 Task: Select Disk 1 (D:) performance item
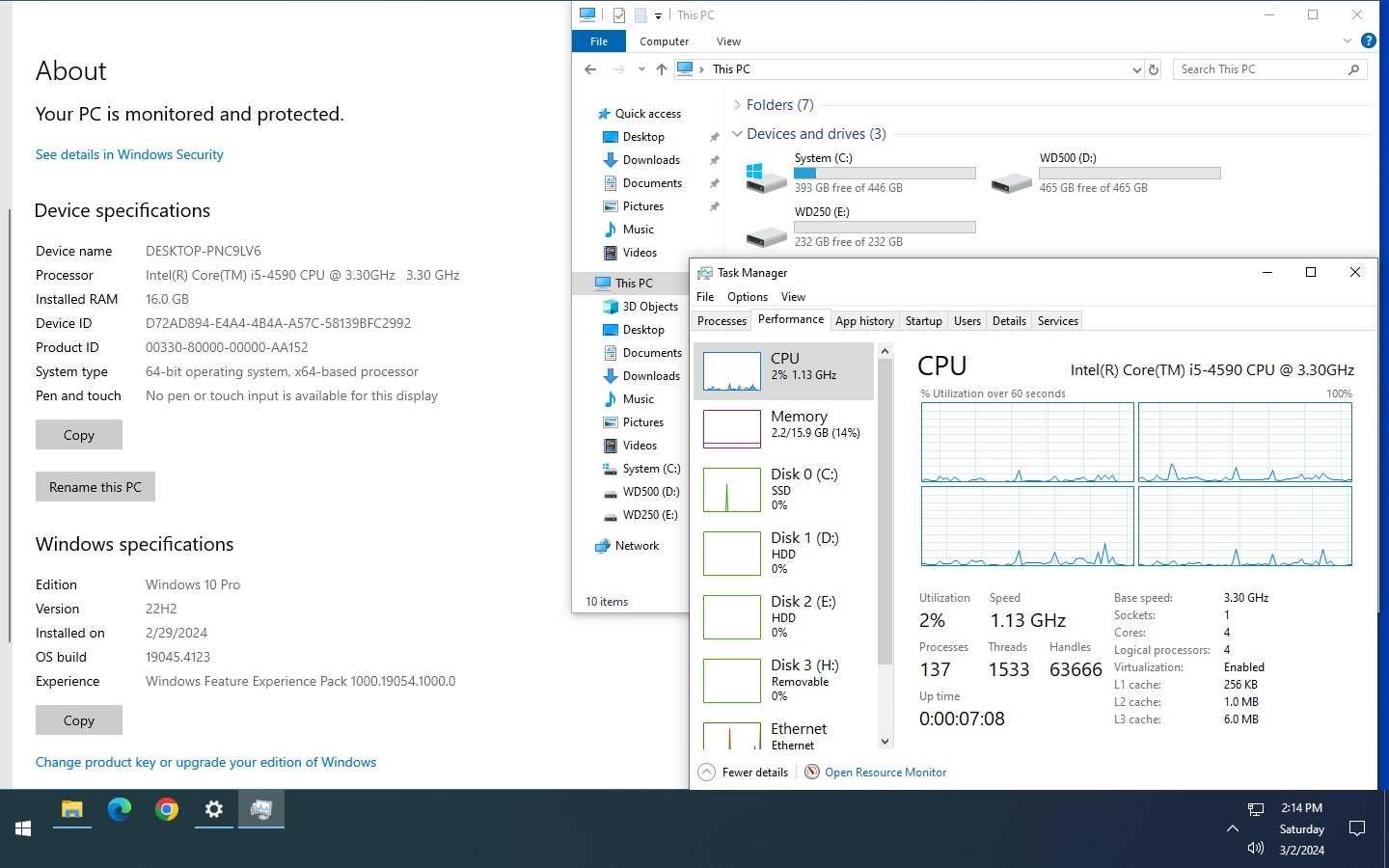pyautogui.click(x=783, y=553)
